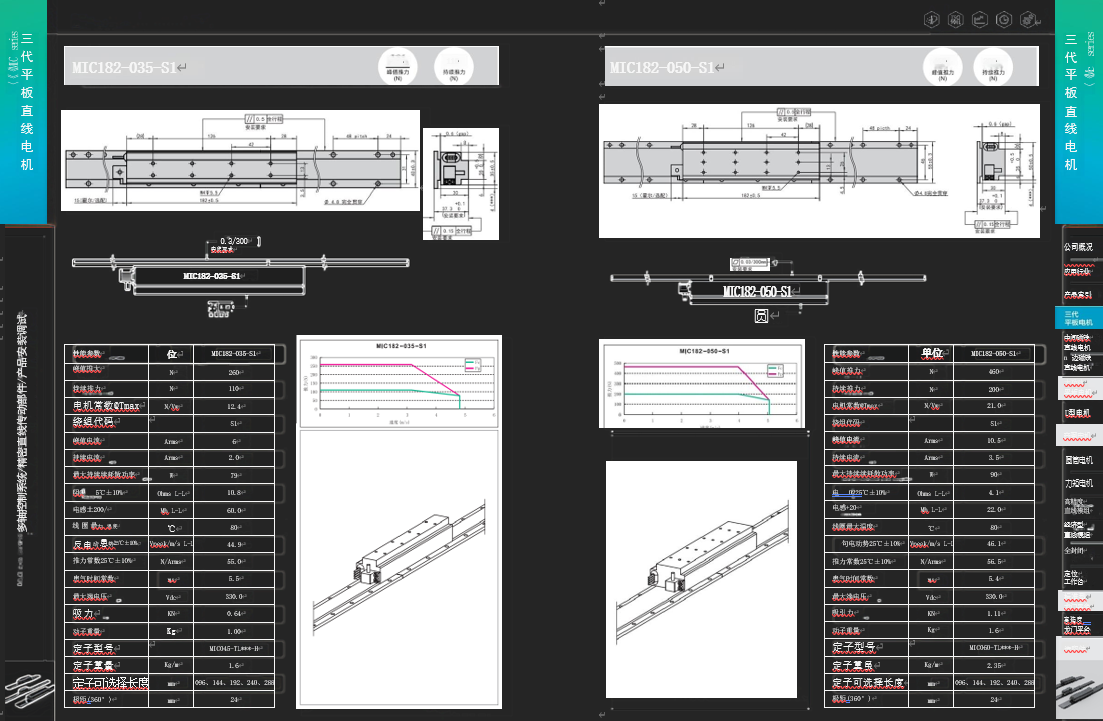Click the value 10.5 in the 050 table
The height and width of the screenshot is (721, 1103).
coord(994,440)
